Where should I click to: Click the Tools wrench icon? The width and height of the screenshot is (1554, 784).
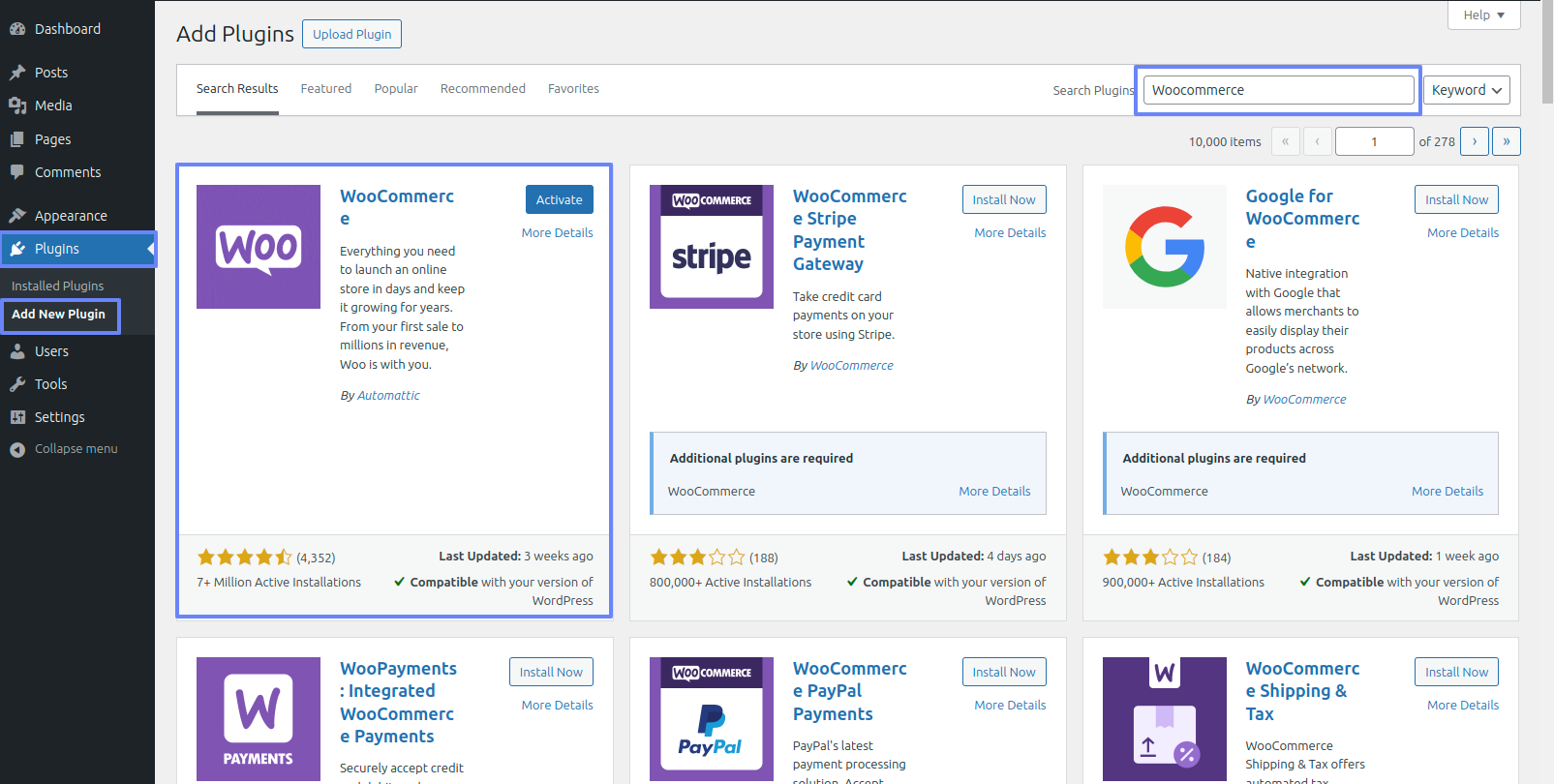pyautogui.click(x=17, y=384)
